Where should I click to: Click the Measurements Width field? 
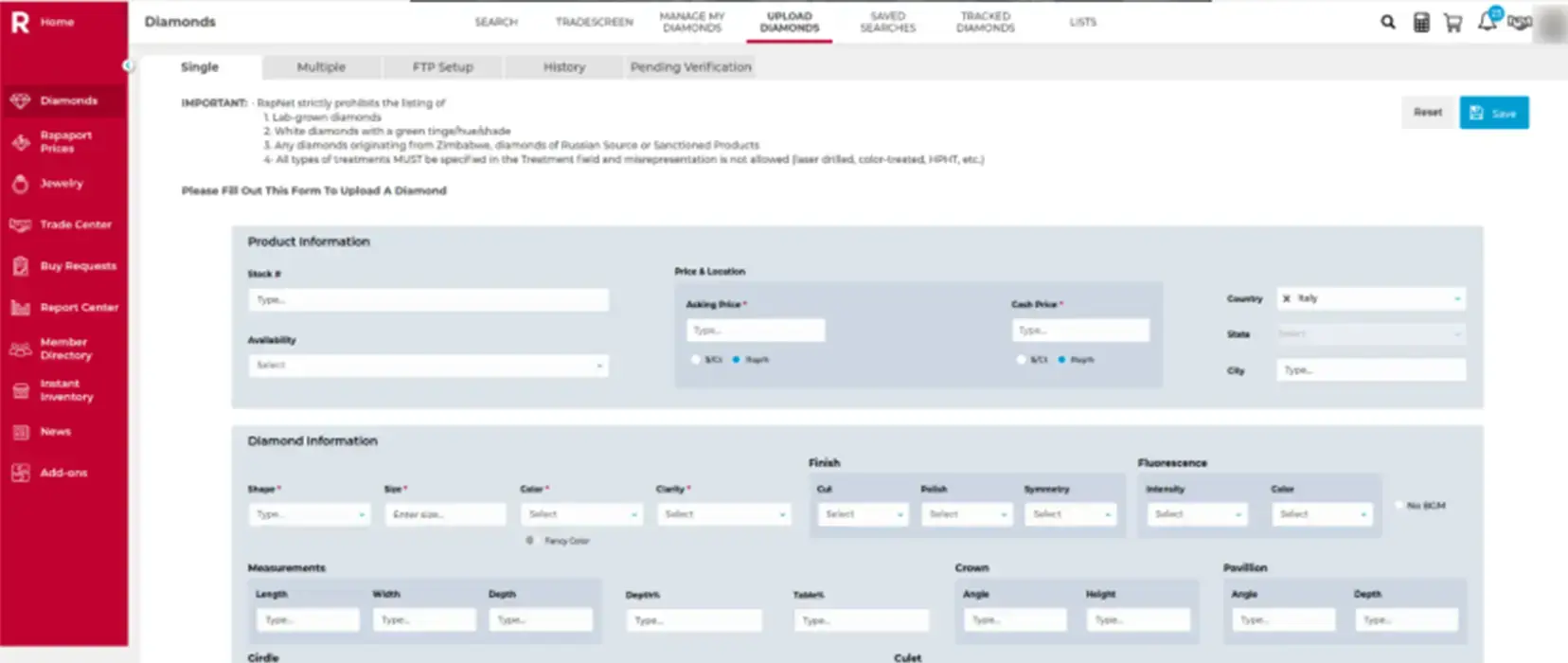tap(424, 620)
